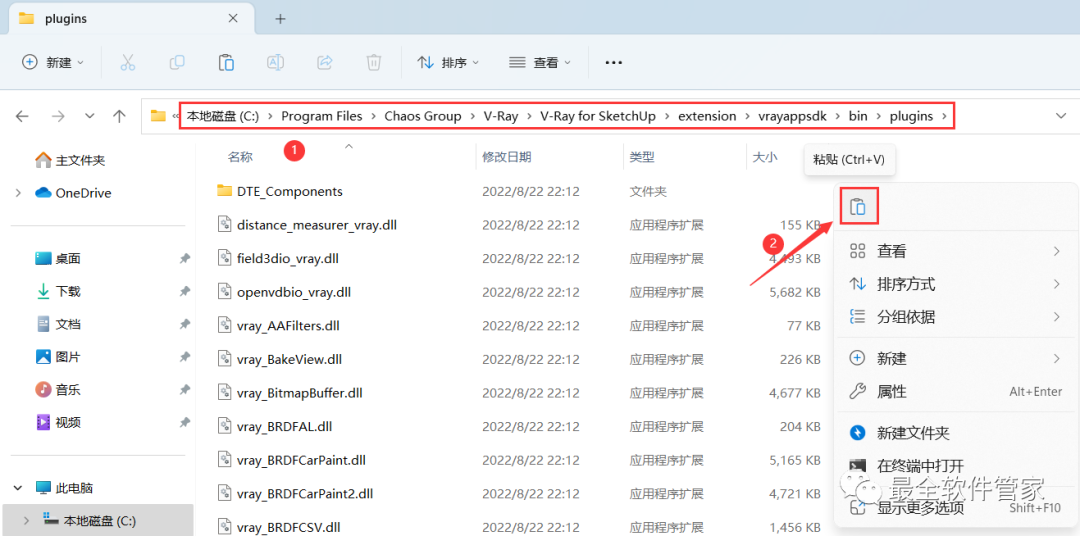Open 视频 Videos in sidebar
1080x536 pixels.
pyautogui.click(x=58, y=422)
